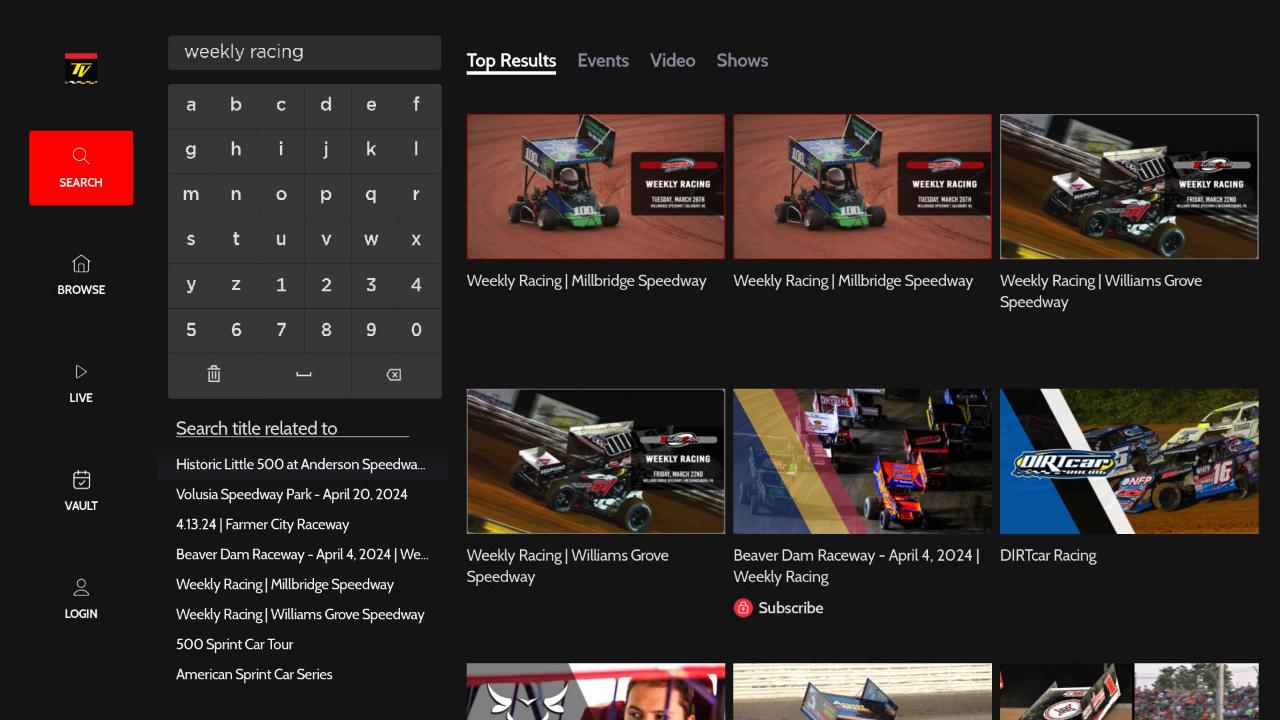Select suggestion Weekly Racing | Williams Grove Speedway
The height and width of the screenshot is (720, 1280).
(300, 614)
